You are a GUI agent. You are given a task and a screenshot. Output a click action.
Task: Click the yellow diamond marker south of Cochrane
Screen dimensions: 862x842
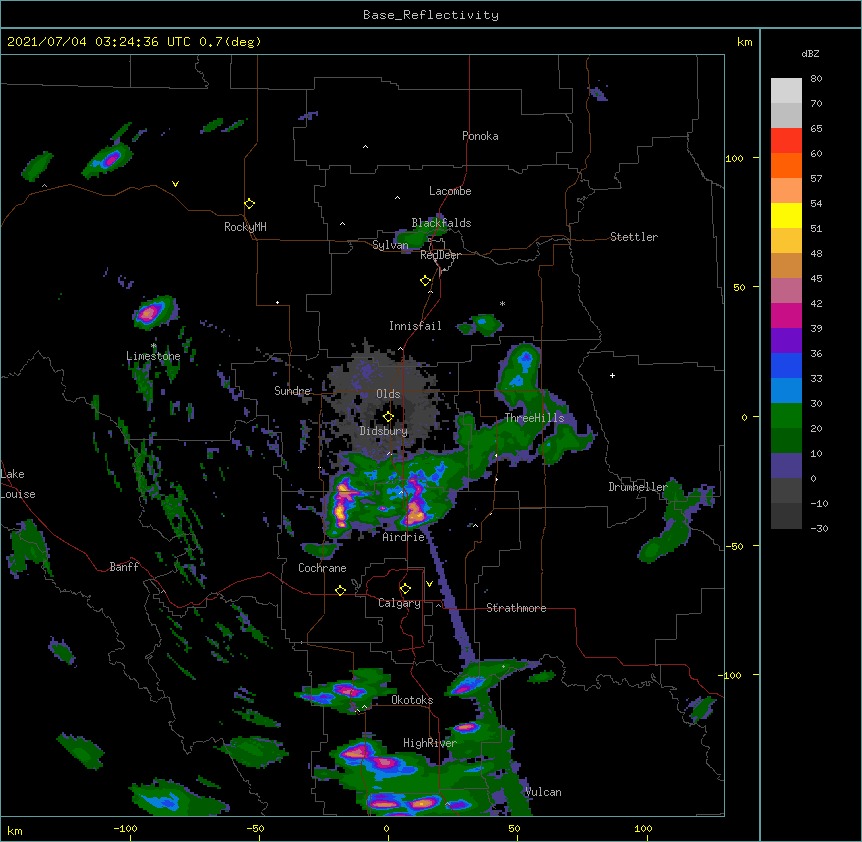point(340,590)
